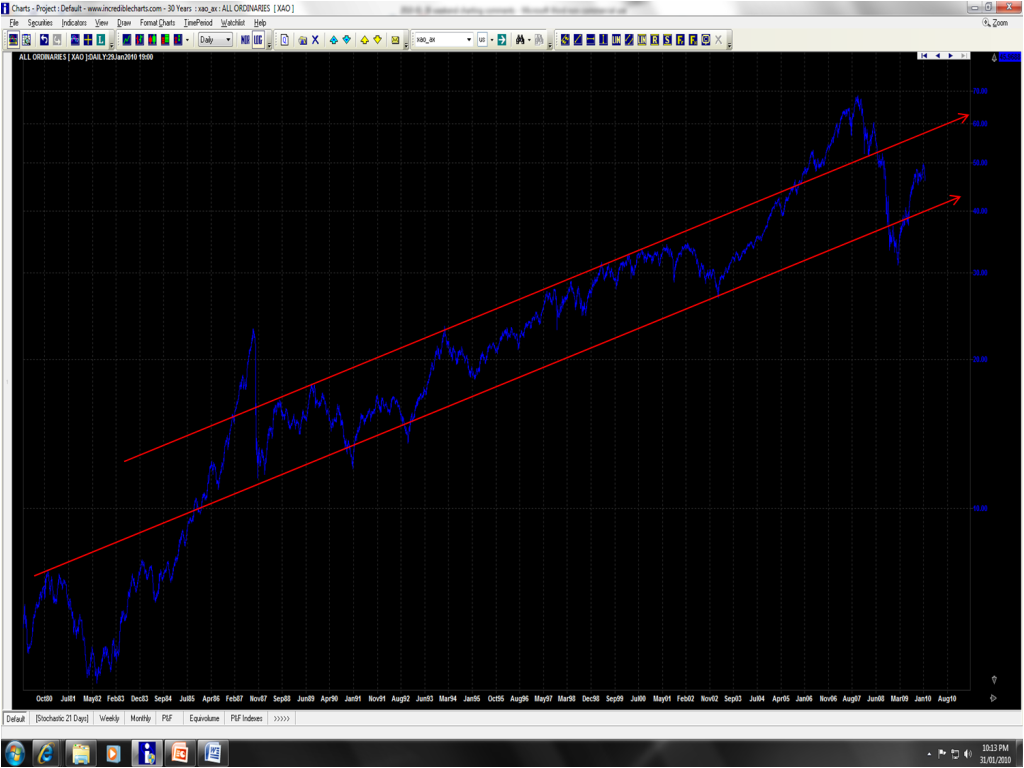
Task: Switch to the Weekly tab
Action: click(x=109, y=718)
